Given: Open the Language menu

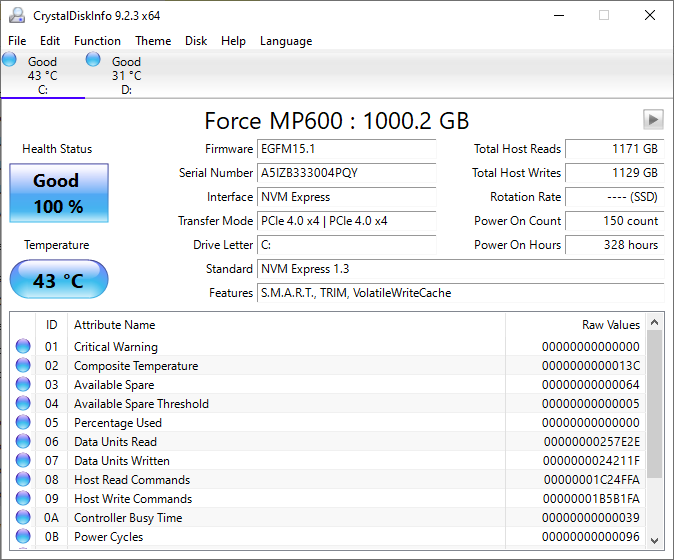Looking at the screenshot, I should (x=286, y=41).
